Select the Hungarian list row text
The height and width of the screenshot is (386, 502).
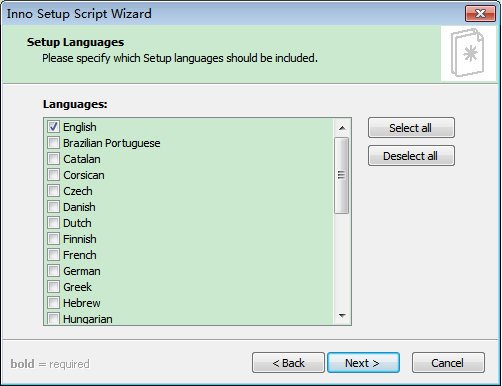[x=88, y=319]
